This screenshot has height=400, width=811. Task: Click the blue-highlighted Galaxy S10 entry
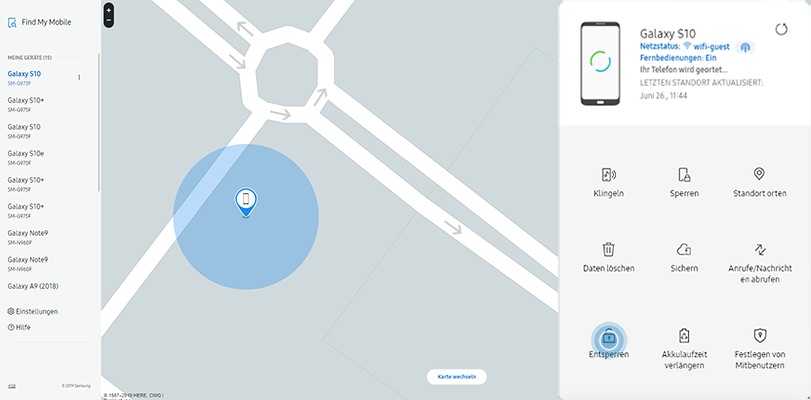click(x=24, y=77)
